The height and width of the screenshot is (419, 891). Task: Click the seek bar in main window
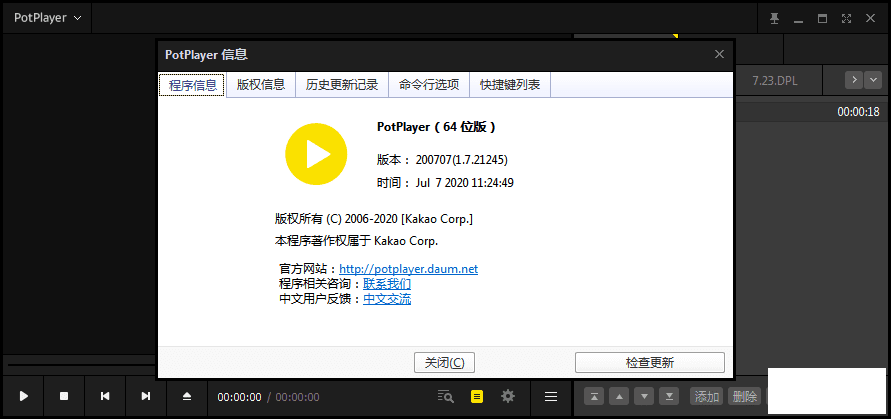pyautogui.click(x=81, y=364)
